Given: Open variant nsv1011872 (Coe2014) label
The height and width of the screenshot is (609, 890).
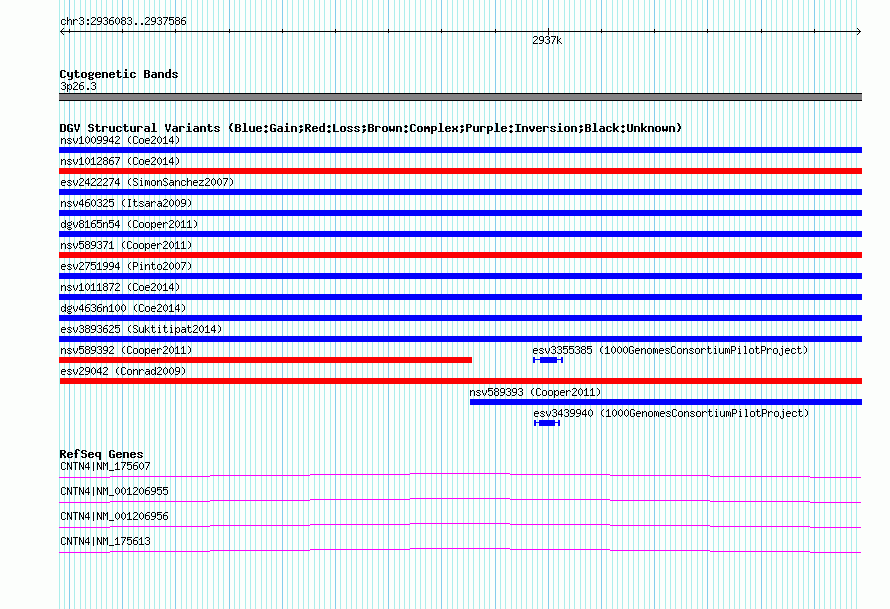Looking at the screenshot, I should coord(120,287).
